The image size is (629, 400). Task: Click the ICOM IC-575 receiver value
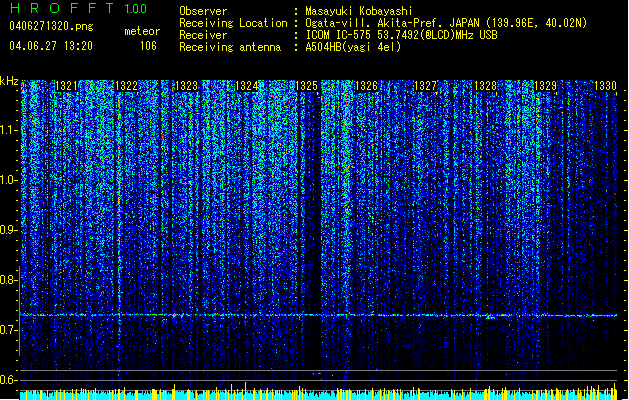[401, 35]
